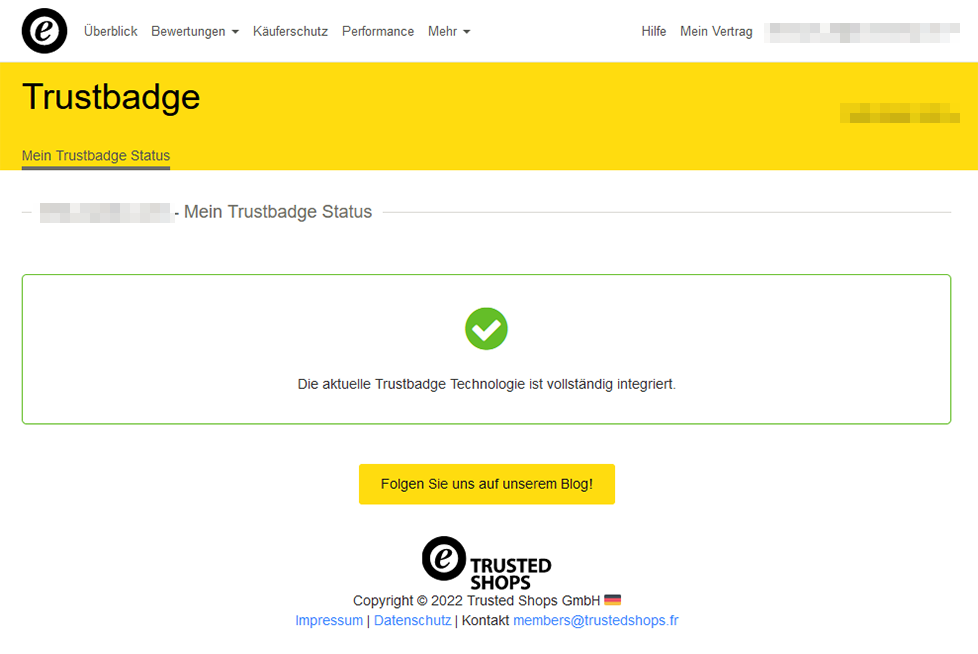Open Mein Vertrag
The image size is (978, 654).
716,31
